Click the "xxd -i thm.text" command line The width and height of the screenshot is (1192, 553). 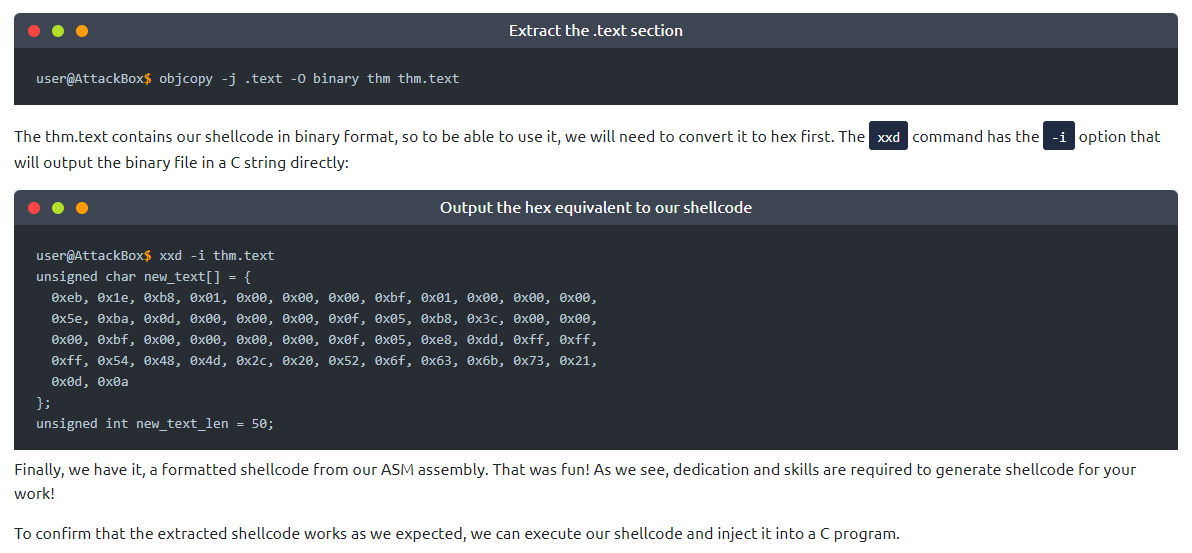coord(155,255)
